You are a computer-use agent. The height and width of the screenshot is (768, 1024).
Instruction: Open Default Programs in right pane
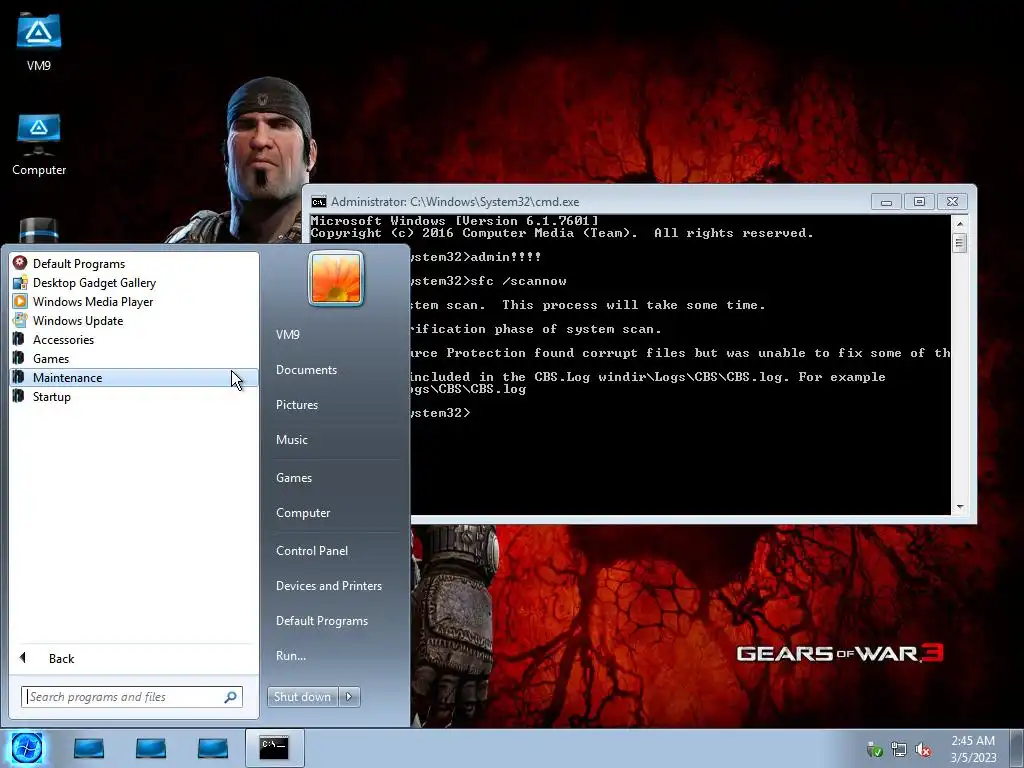point(322,621)
